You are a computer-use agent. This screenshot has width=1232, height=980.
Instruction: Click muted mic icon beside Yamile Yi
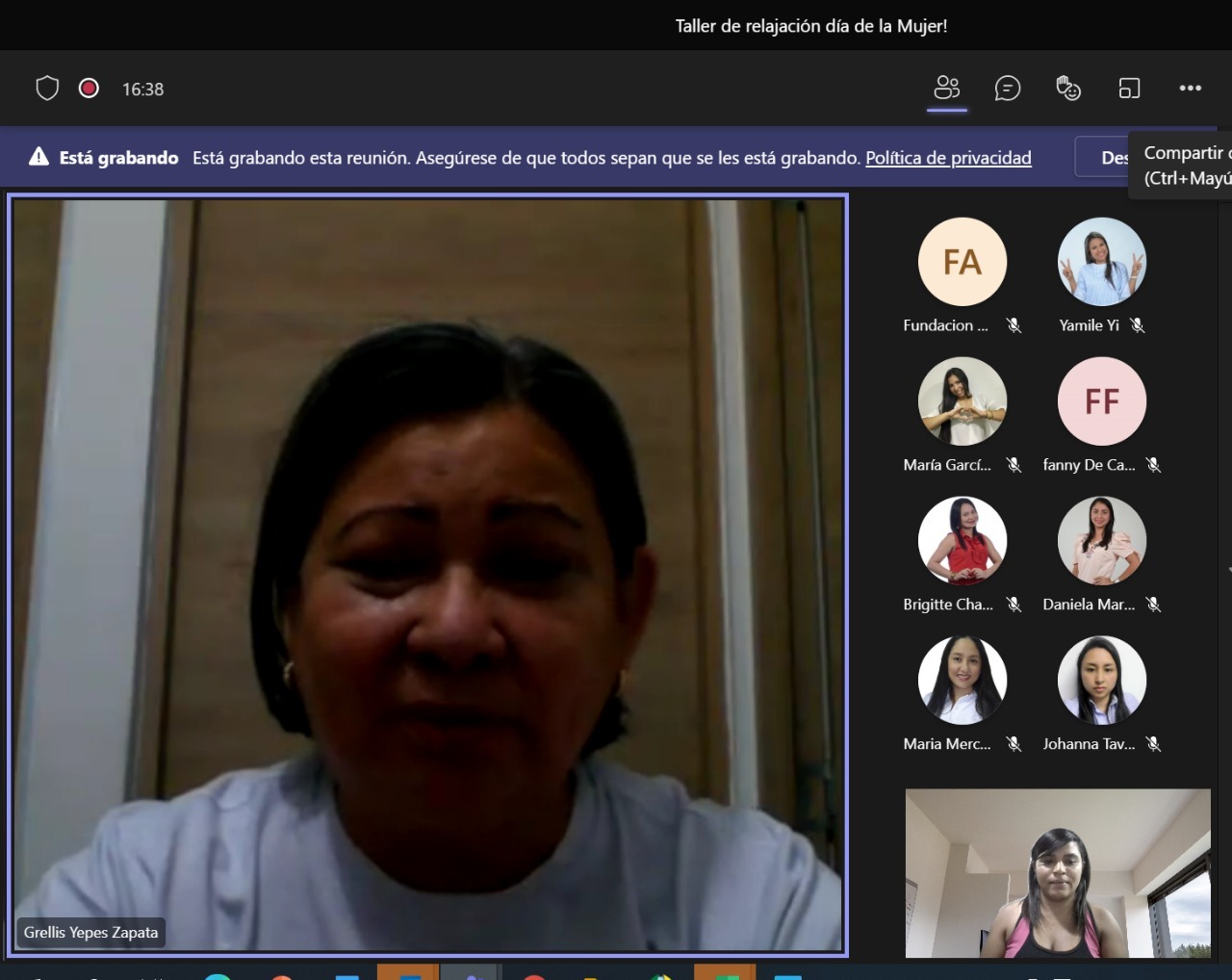point(1138,325)
